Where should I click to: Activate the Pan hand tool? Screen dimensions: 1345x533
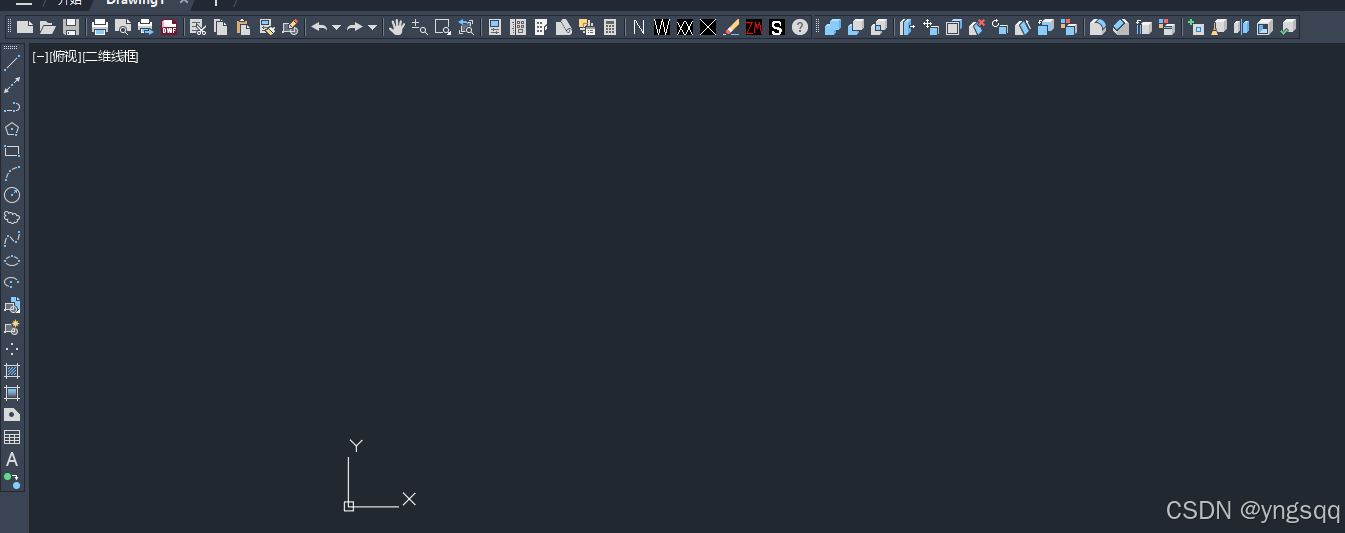pos(397,27)
